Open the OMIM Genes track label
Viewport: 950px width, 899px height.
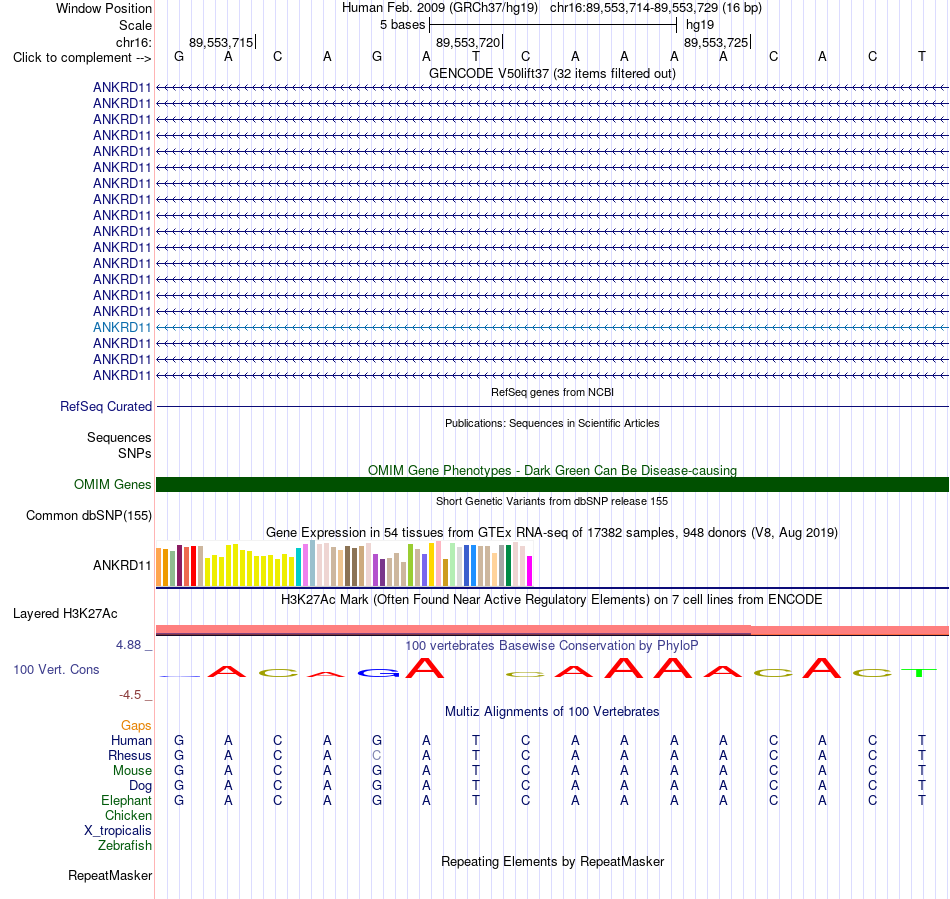click(112, 485)
